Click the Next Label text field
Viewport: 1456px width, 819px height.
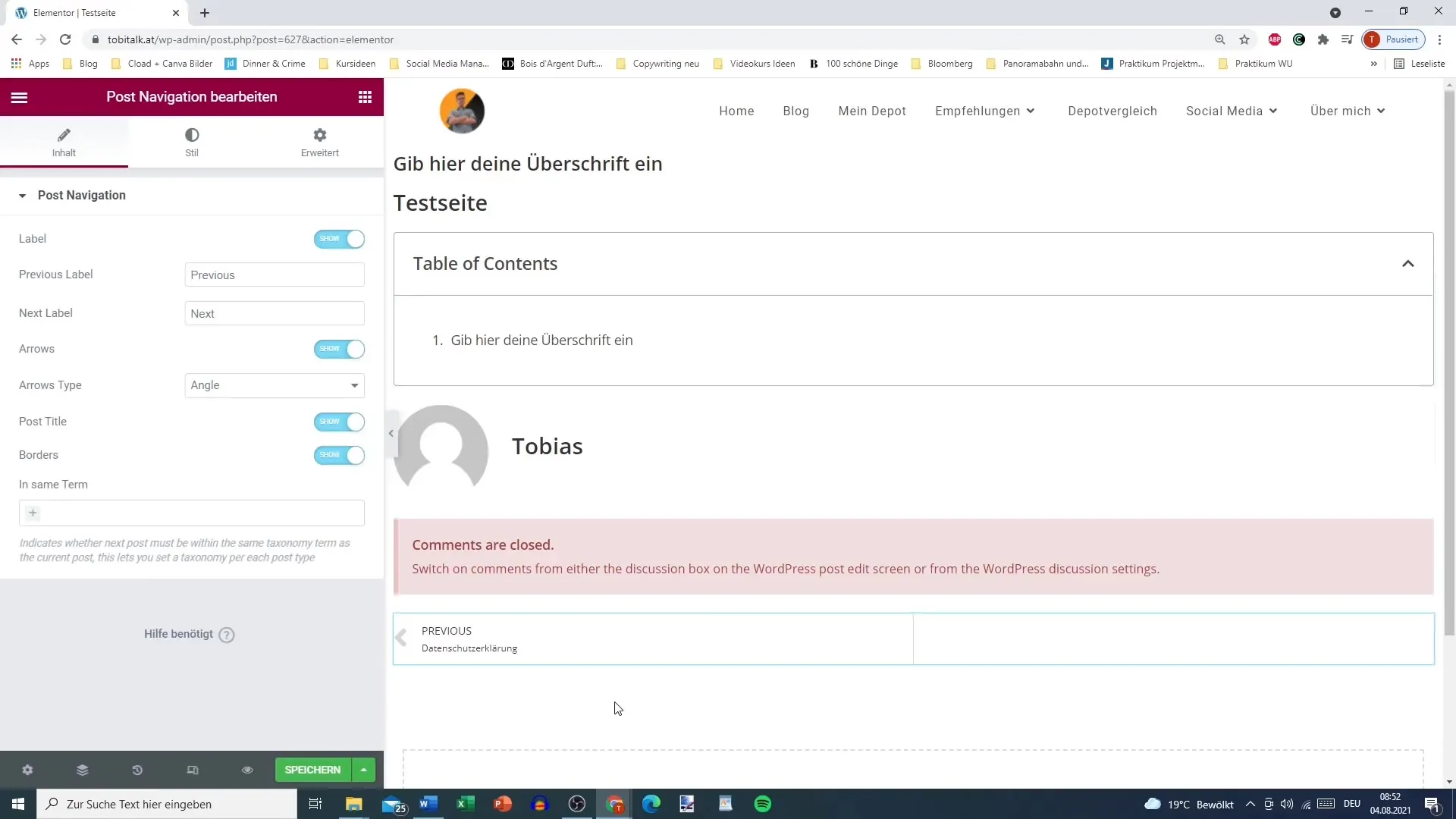tap(275, 314)
